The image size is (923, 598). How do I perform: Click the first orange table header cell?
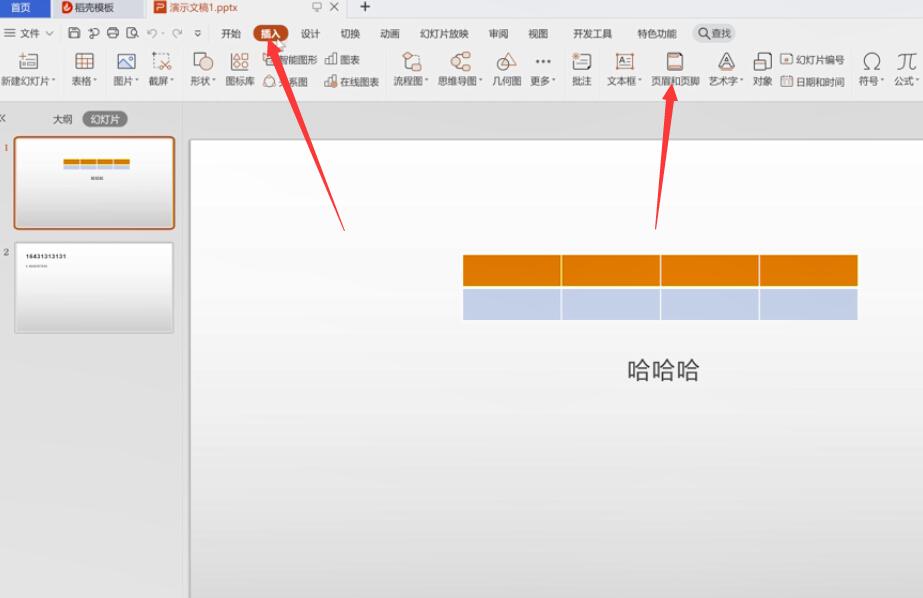coord(512,270)
